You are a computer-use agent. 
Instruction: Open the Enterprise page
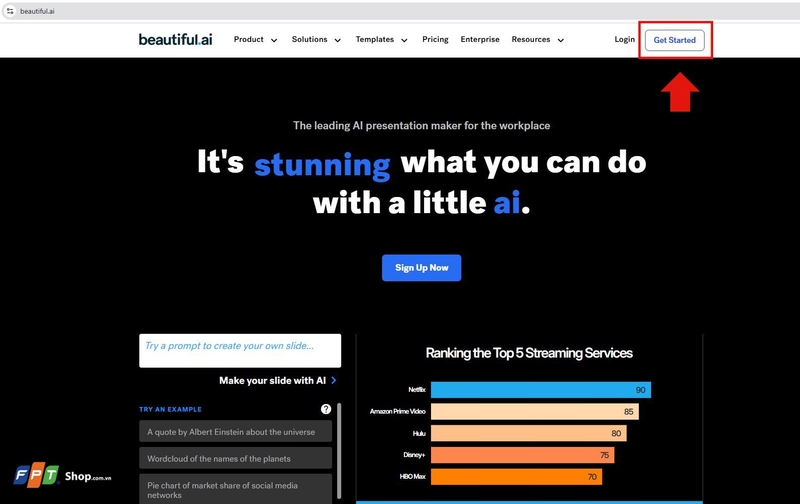coord(480,39)
